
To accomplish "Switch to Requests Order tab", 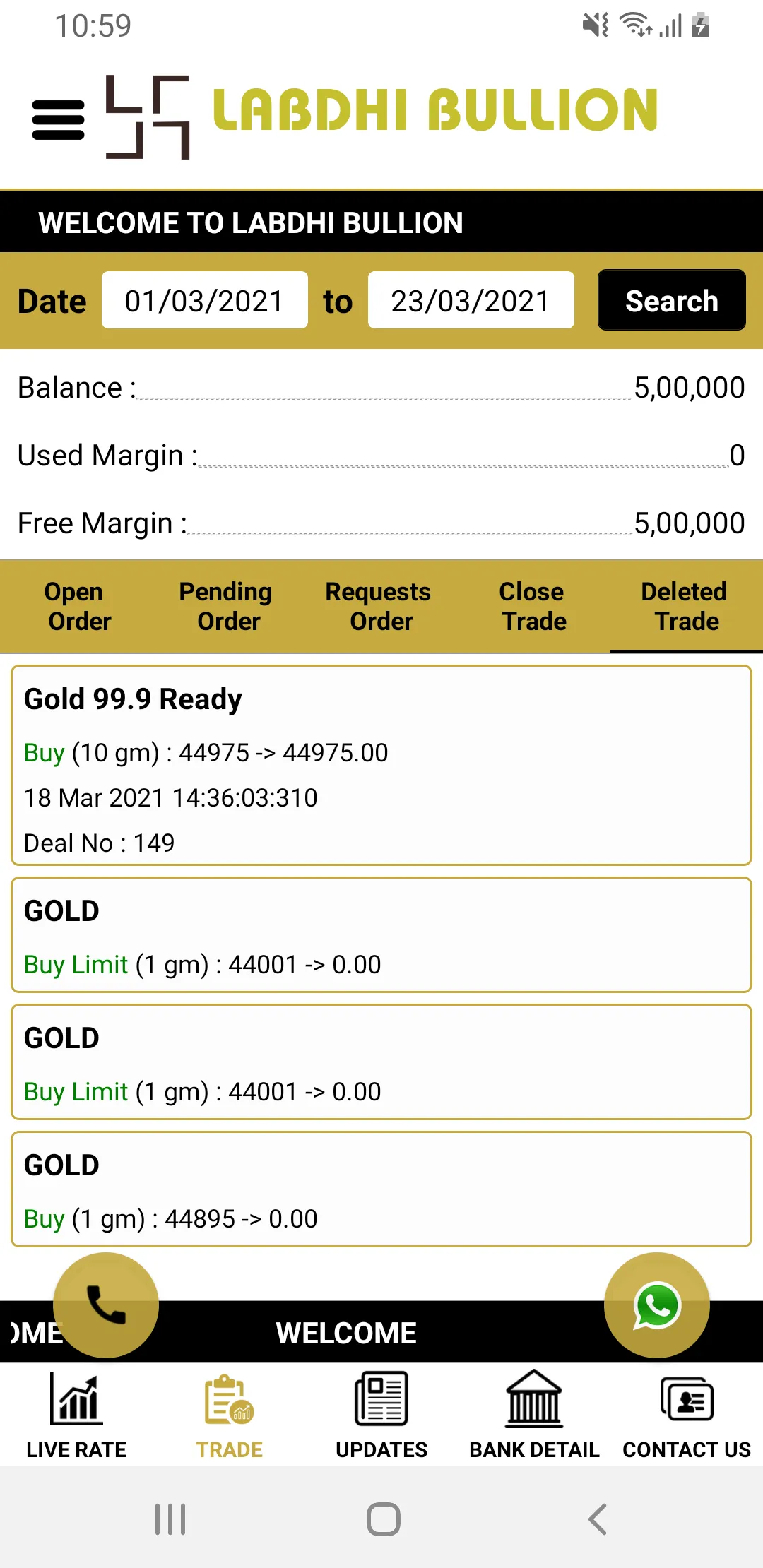I will click(x=381, y=606).
